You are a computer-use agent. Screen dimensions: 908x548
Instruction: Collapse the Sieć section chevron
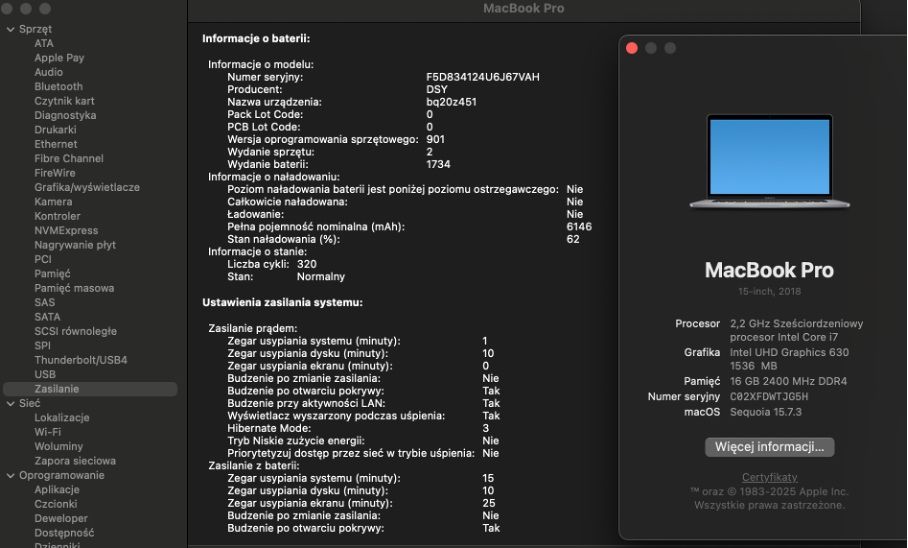coord(10,404)
